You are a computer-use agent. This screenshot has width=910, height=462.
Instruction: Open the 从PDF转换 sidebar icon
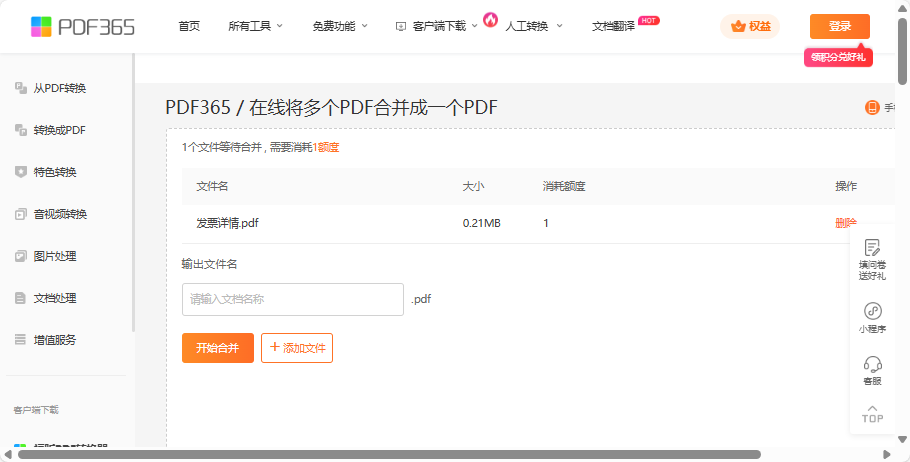tap(21, 88)
